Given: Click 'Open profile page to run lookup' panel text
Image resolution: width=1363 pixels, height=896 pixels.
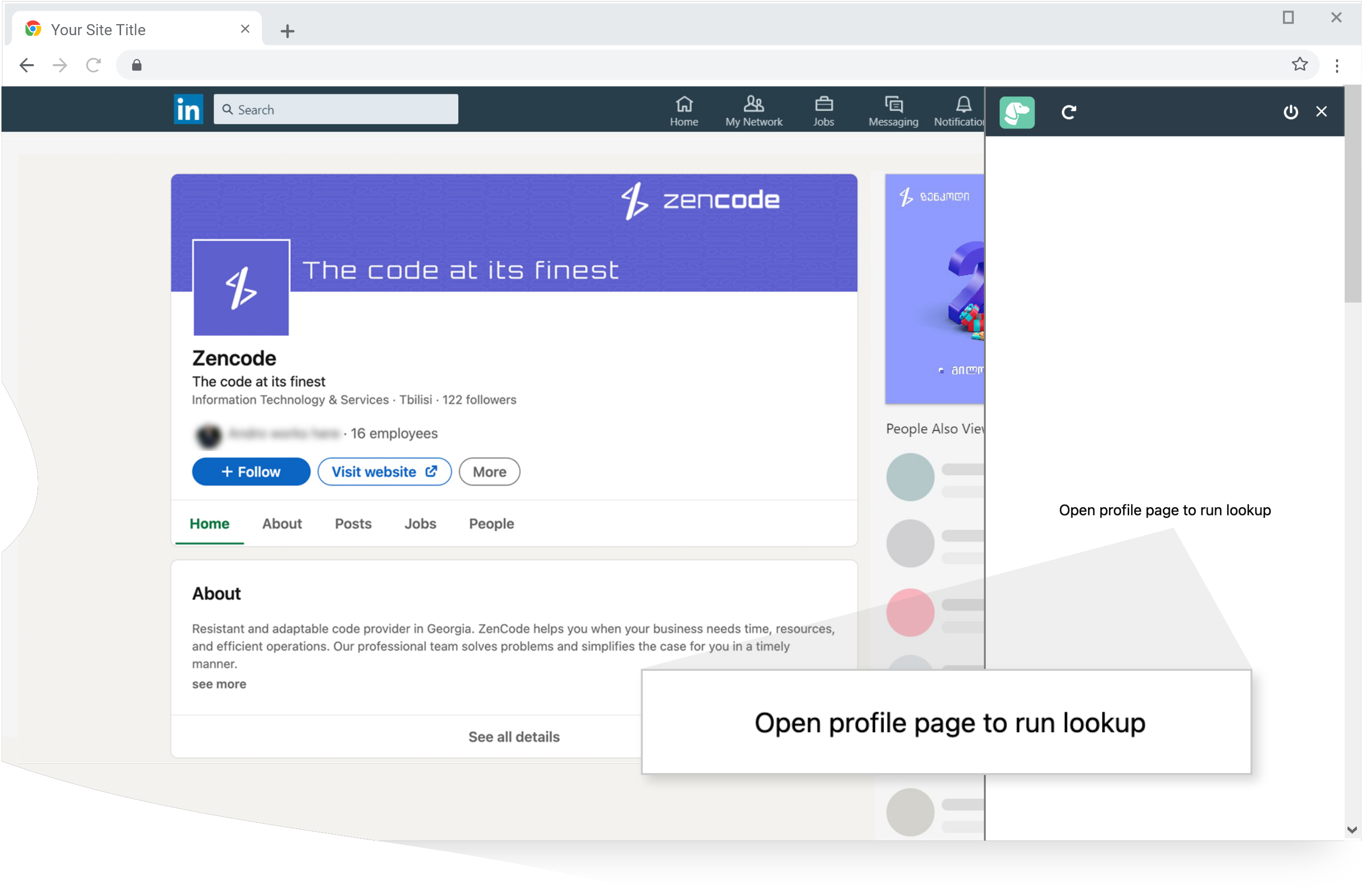Looking at the screenshot, I should (x=1164, y=510).
